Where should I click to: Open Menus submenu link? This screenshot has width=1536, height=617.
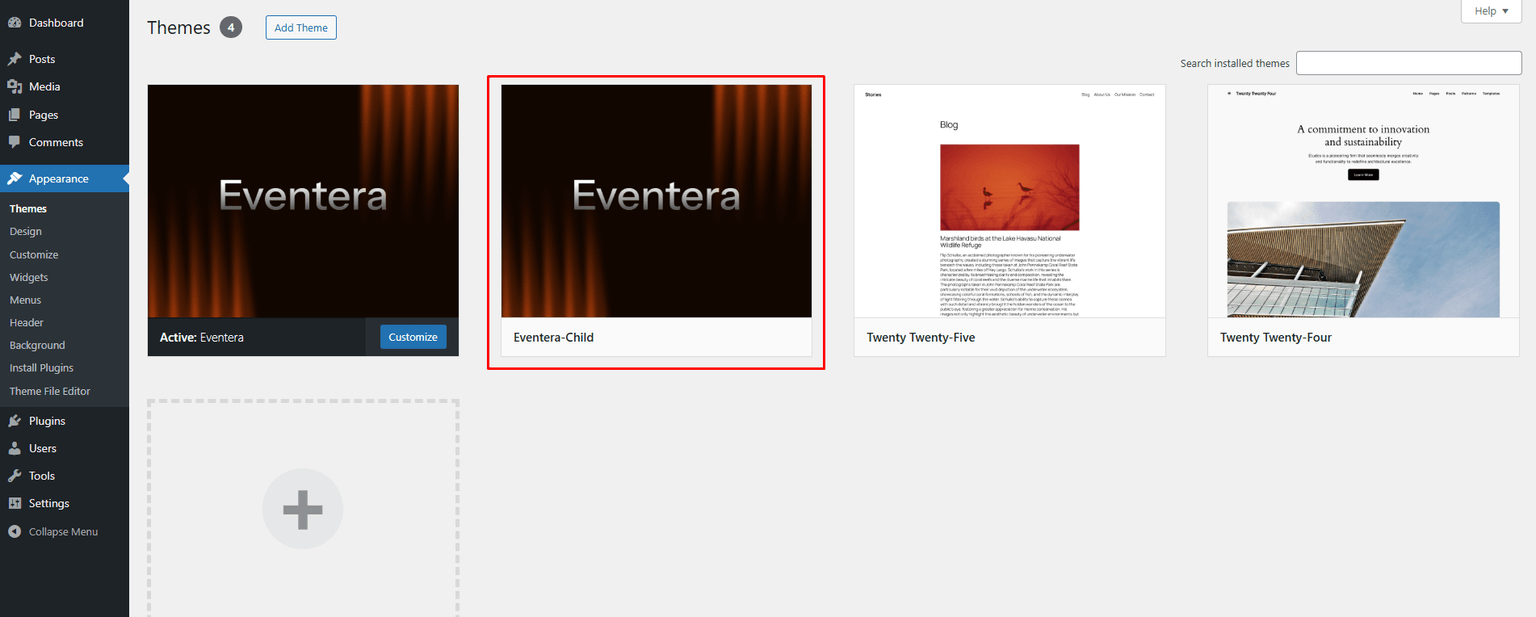click(x=25, y=300)
